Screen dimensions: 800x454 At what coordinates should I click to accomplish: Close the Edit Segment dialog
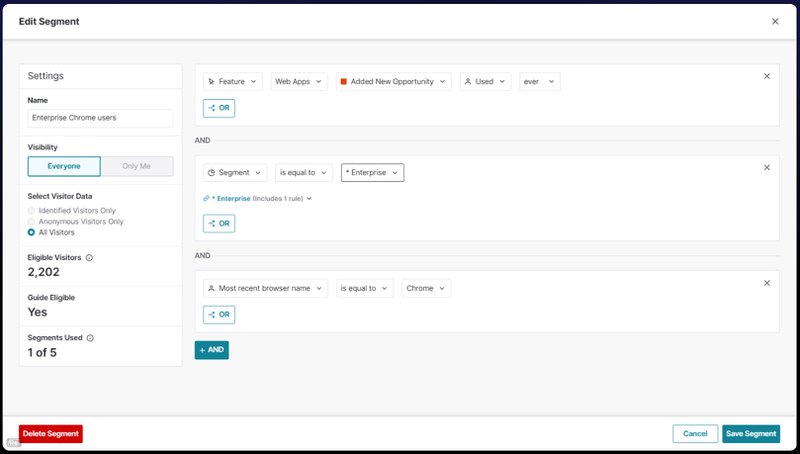pyautogui.click(x=775, y=21)
